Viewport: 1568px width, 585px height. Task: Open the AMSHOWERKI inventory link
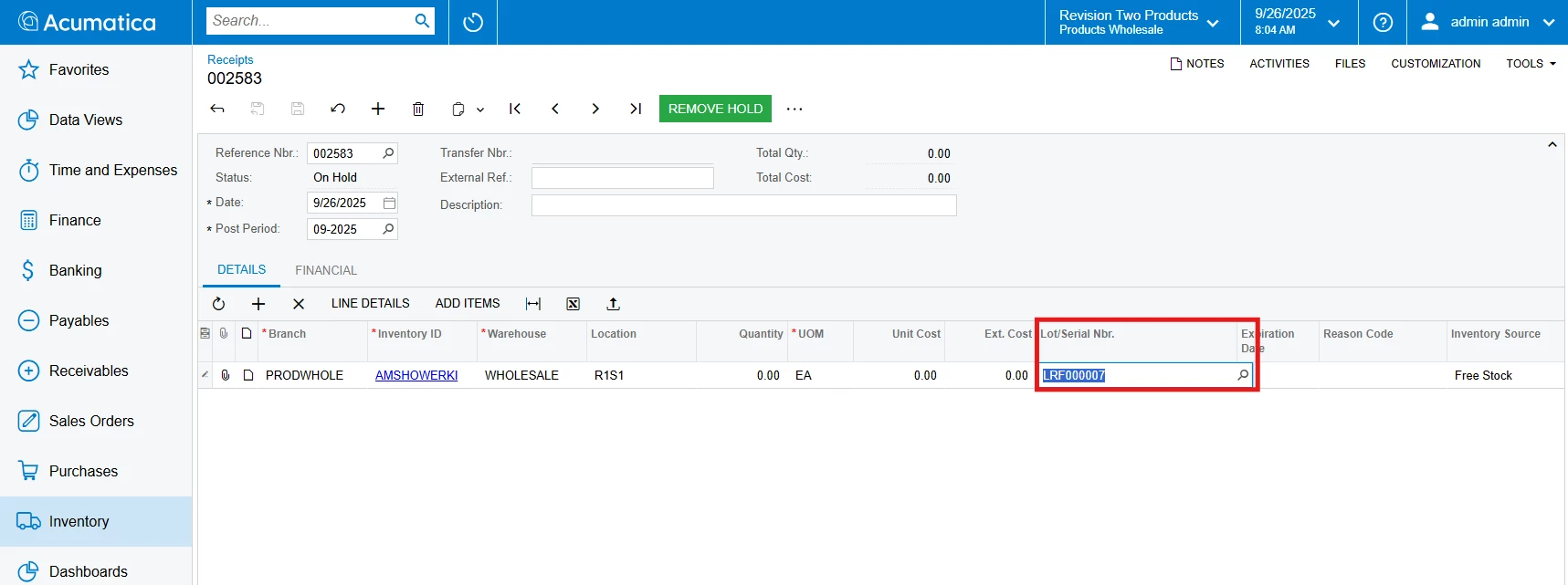416,375
